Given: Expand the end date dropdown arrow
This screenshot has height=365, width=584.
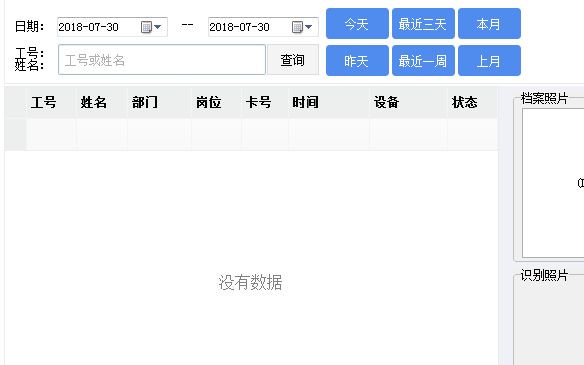Looking at the screenshot, I should 308,27.
